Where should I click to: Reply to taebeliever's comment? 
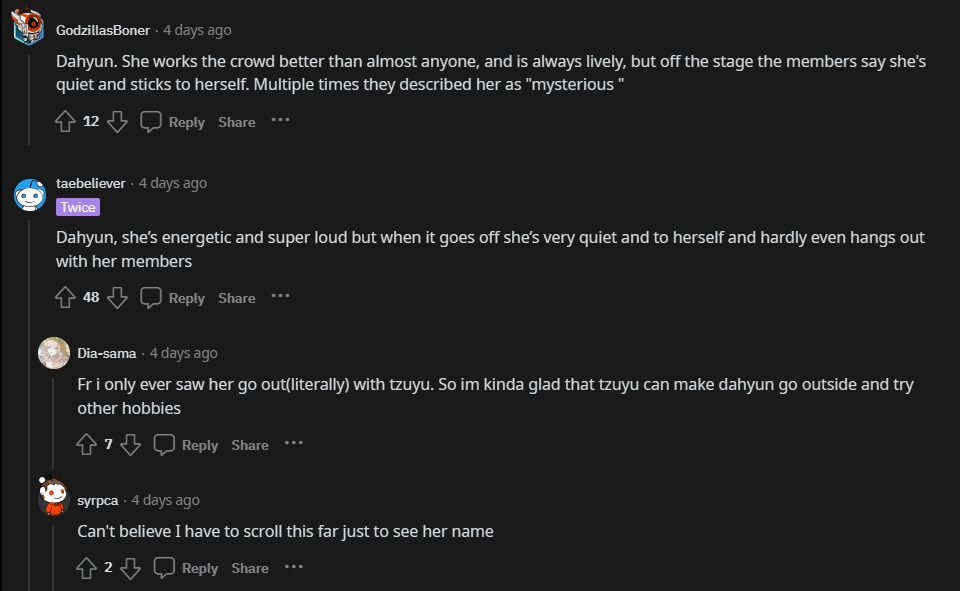pyautogui.click(x=173, y=298)
